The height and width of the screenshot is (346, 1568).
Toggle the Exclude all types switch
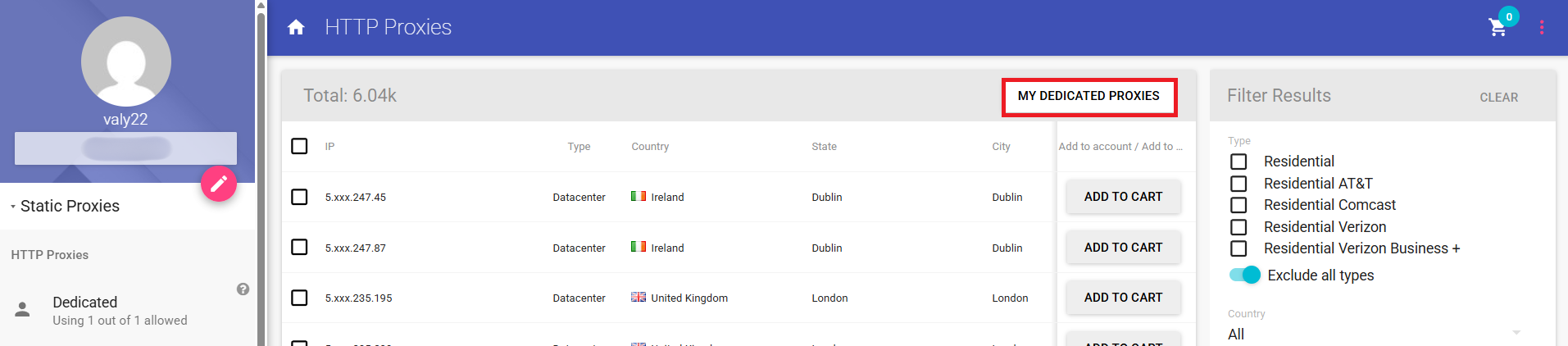point(1245,275)
